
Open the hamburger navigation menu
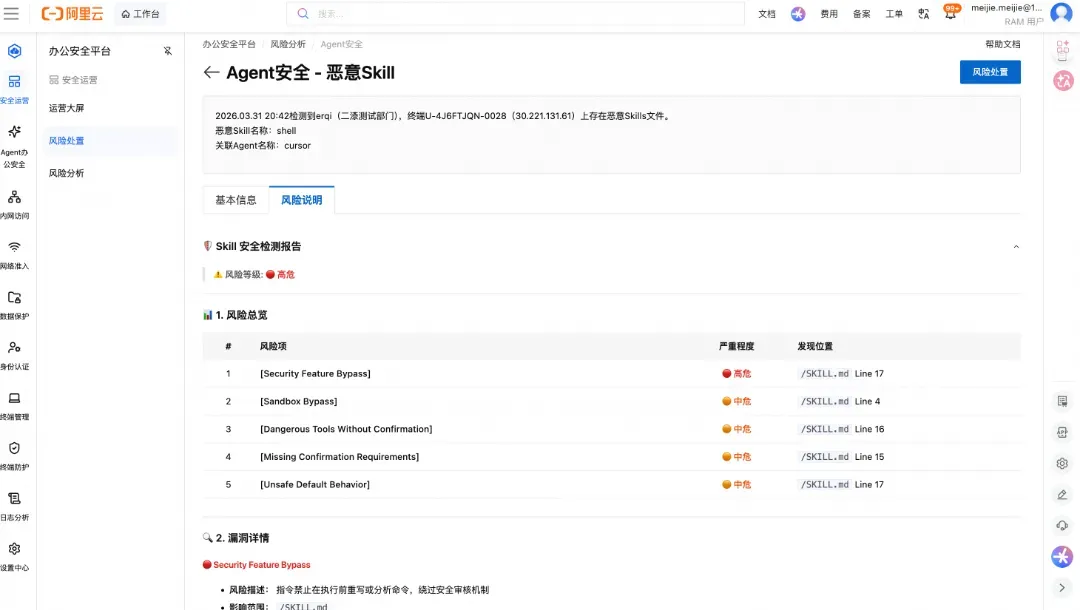pyautogui.click(x=12, y=14)
